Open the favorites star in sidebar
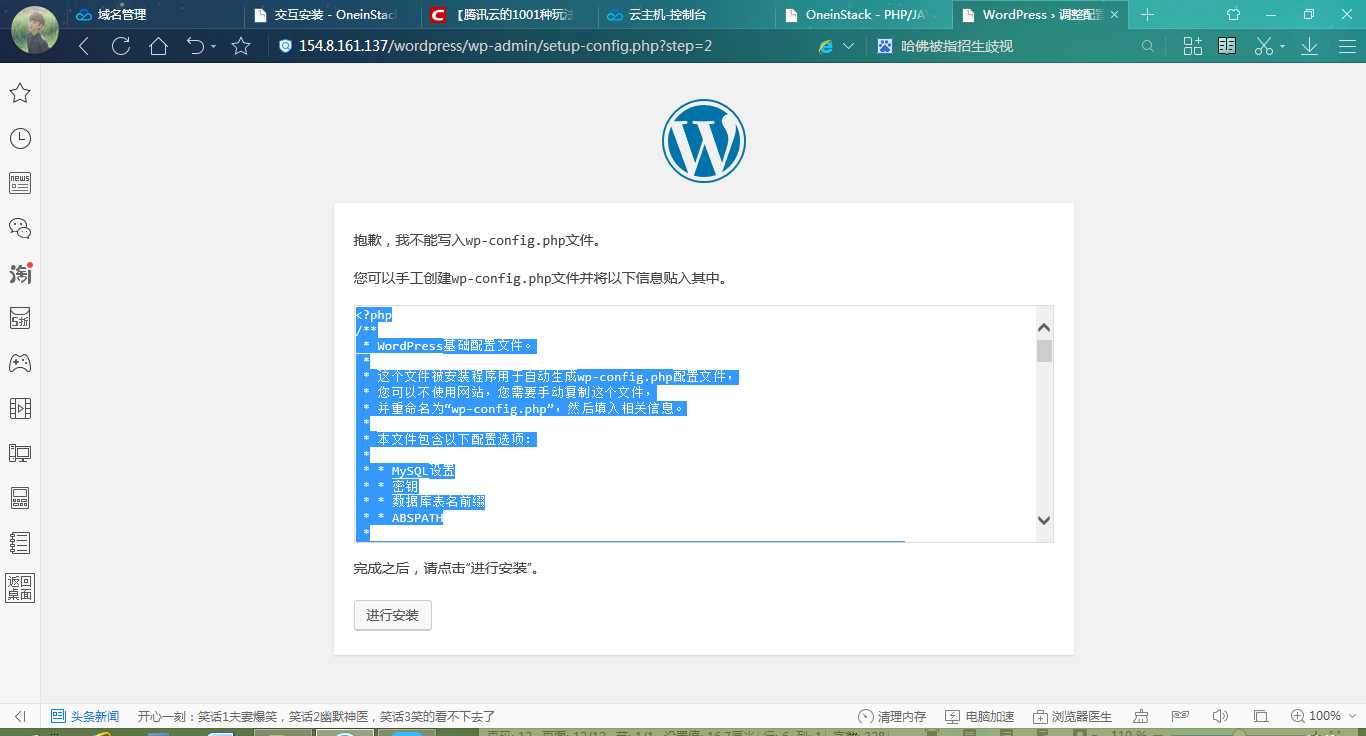The height and width of the screenshot is (736, 1366). coord(19,93)
